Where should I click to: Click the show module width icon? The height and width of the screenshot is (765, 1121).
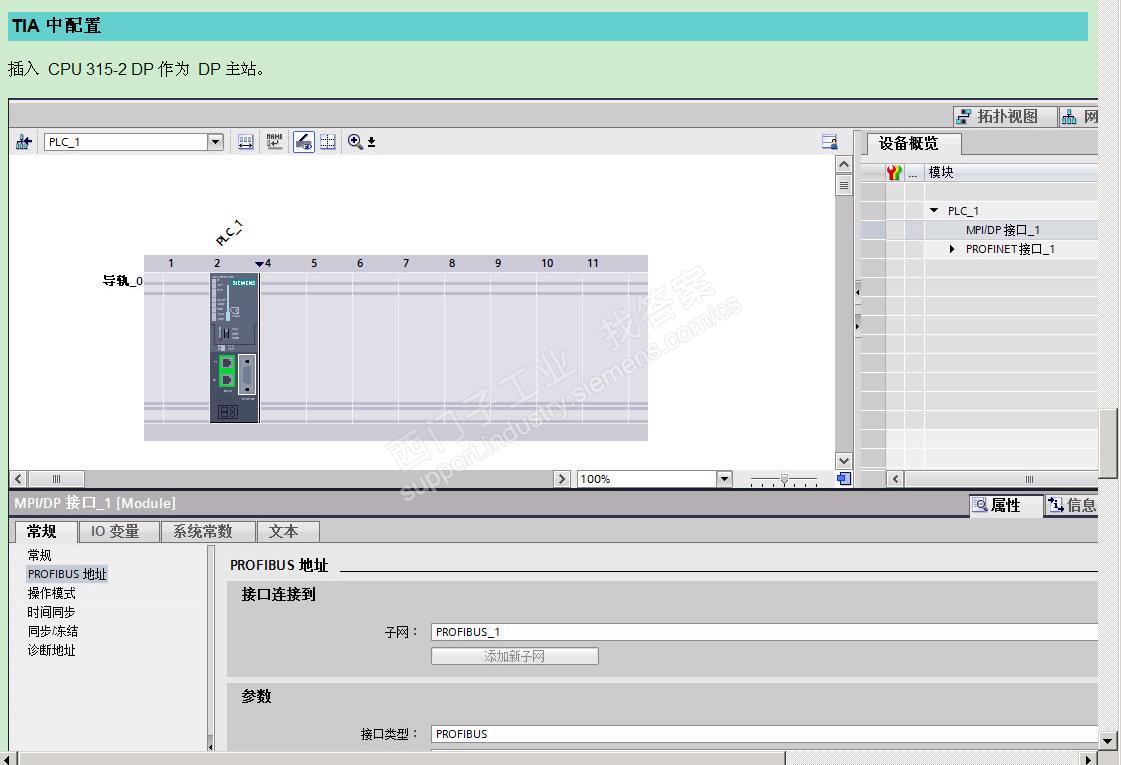click(245, 142)
